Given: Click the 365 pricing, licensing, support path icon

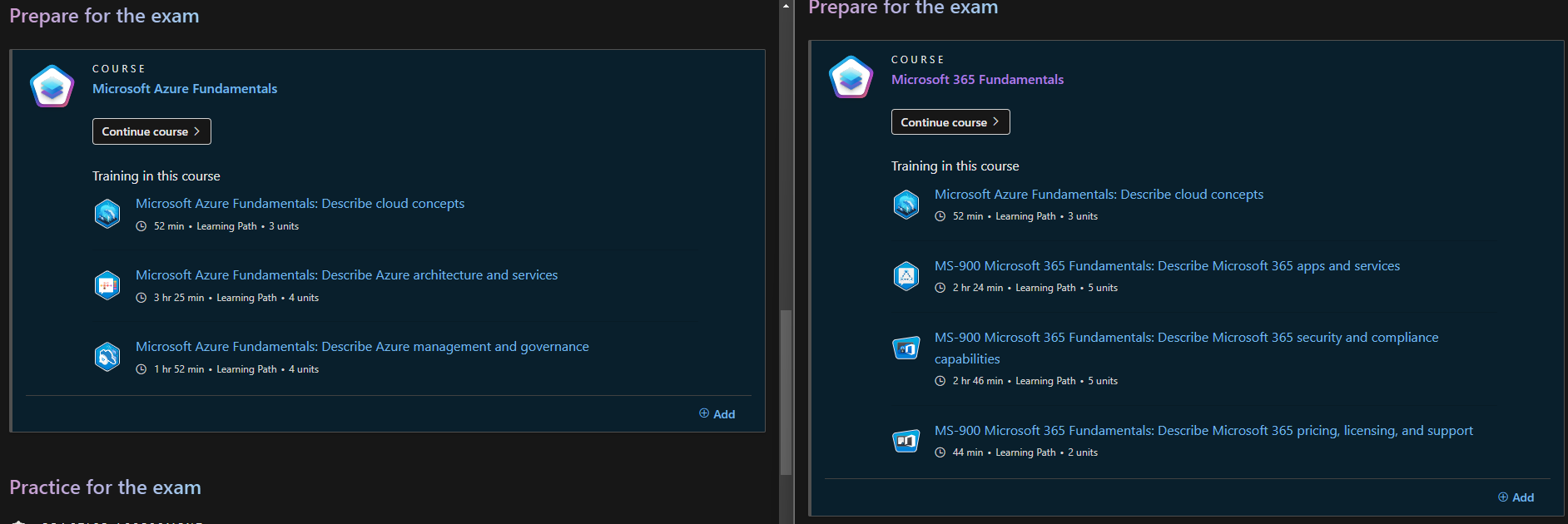Looking at the screenshot, I should coord(906,441).
